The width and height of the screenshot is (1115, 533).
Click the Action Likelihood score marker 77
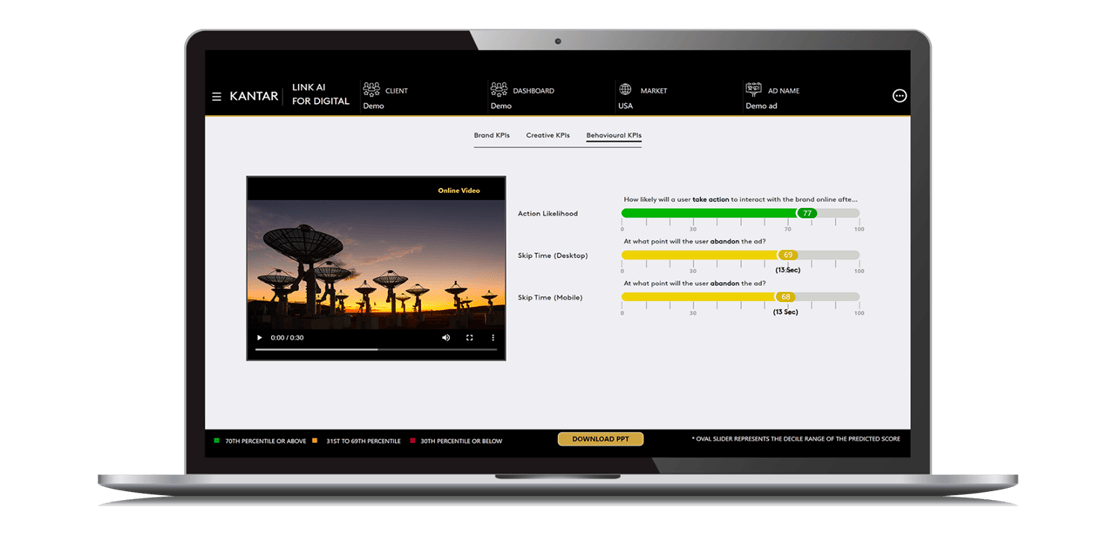[806, 213]
